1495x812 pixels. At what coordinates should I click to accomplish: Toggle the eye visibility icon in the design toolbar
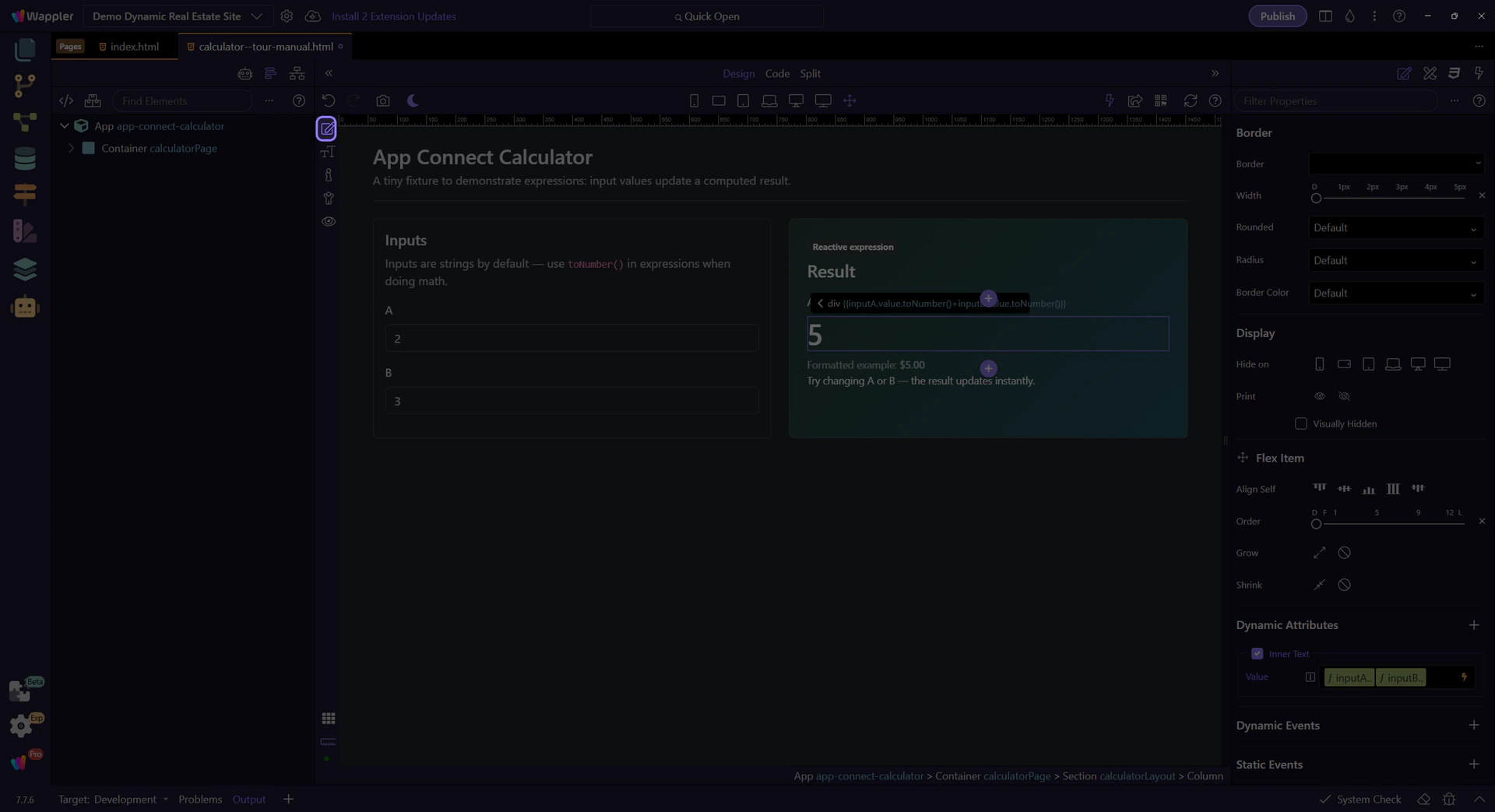click(329, 222)
